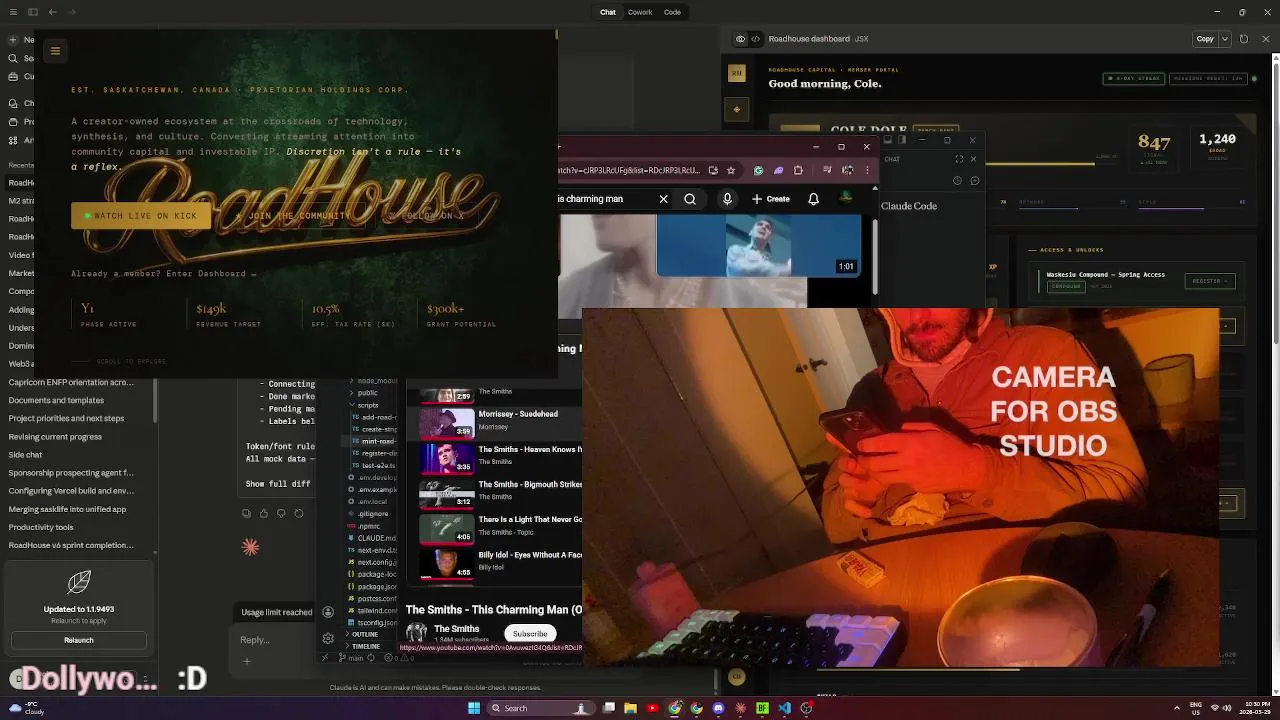Viewport: 1280px width, 720px height.
Task: Click dashboard diamond sidebar icon
Action: [737, 107]
